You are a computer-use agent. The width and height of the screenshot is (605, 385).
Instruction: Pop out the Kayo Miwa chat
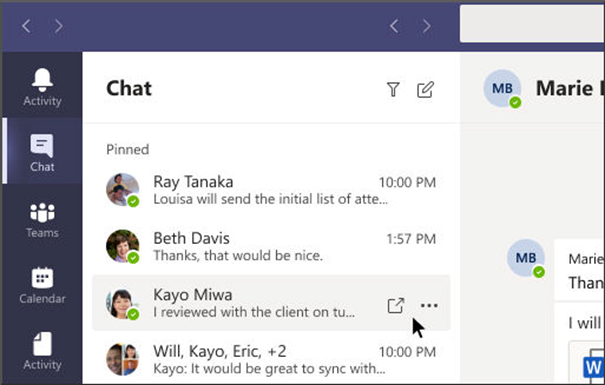click(x=395, y=306)
